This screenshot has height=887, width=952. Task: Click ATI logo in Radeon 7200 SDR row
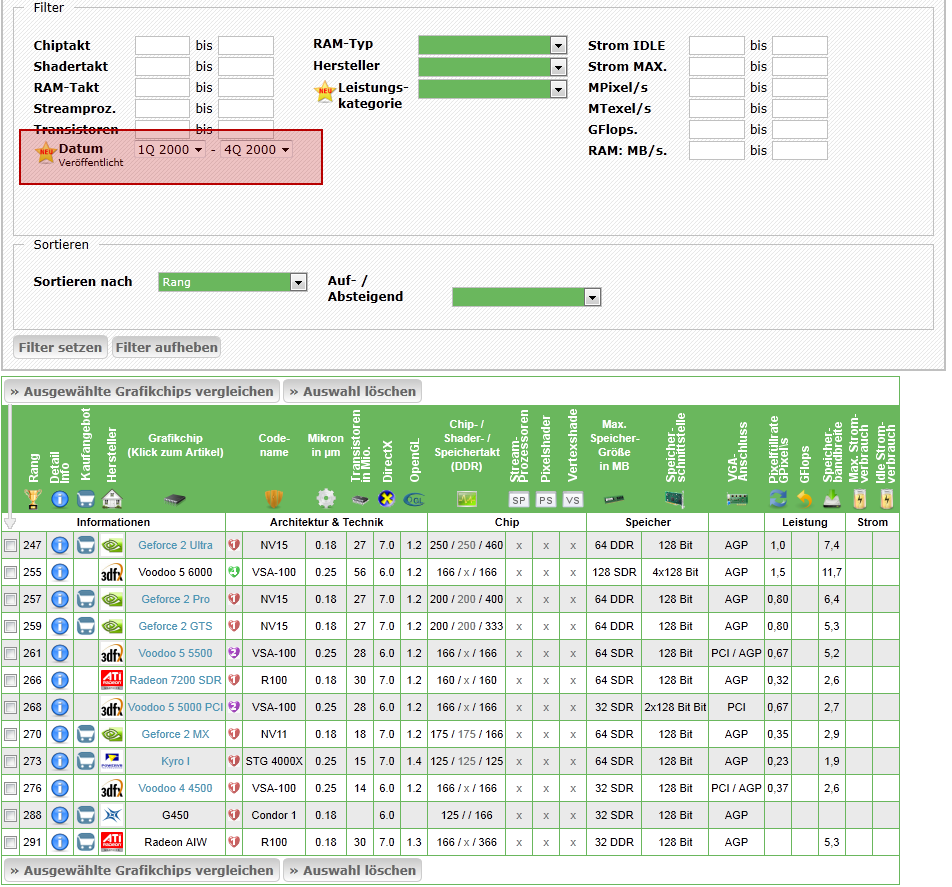point(112,680)
